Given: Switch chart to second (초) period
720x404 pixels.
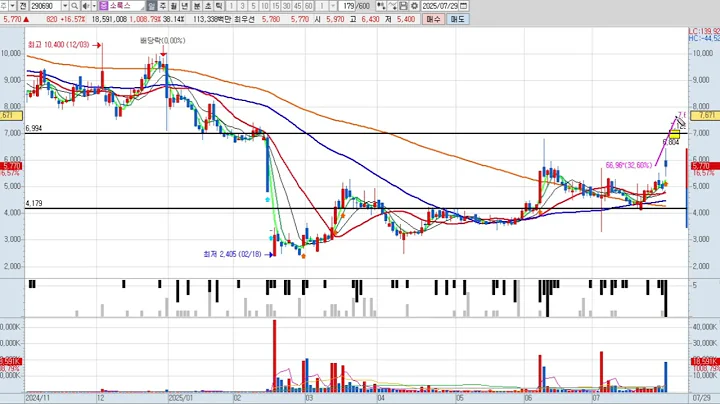Looking at the screenshot, I should point(208,6).
